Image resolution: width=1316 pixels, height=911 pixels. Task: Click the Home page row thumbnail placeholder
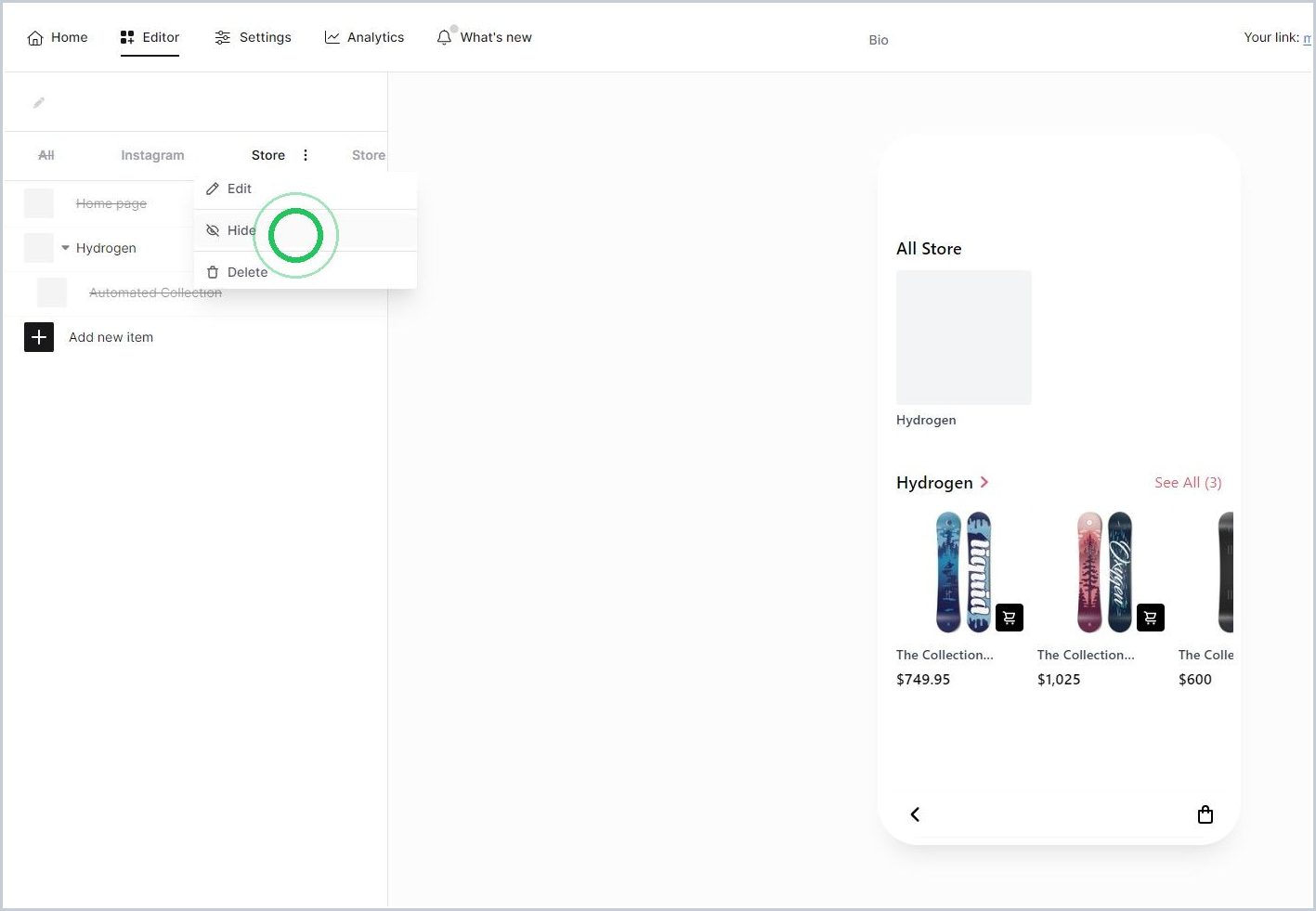coord(39,203)
